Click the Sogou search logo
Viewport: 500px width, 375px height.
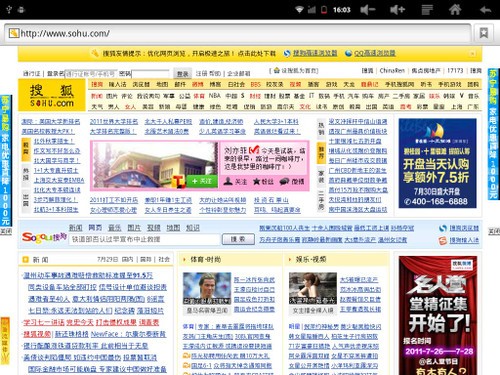(x=44, y=237)
